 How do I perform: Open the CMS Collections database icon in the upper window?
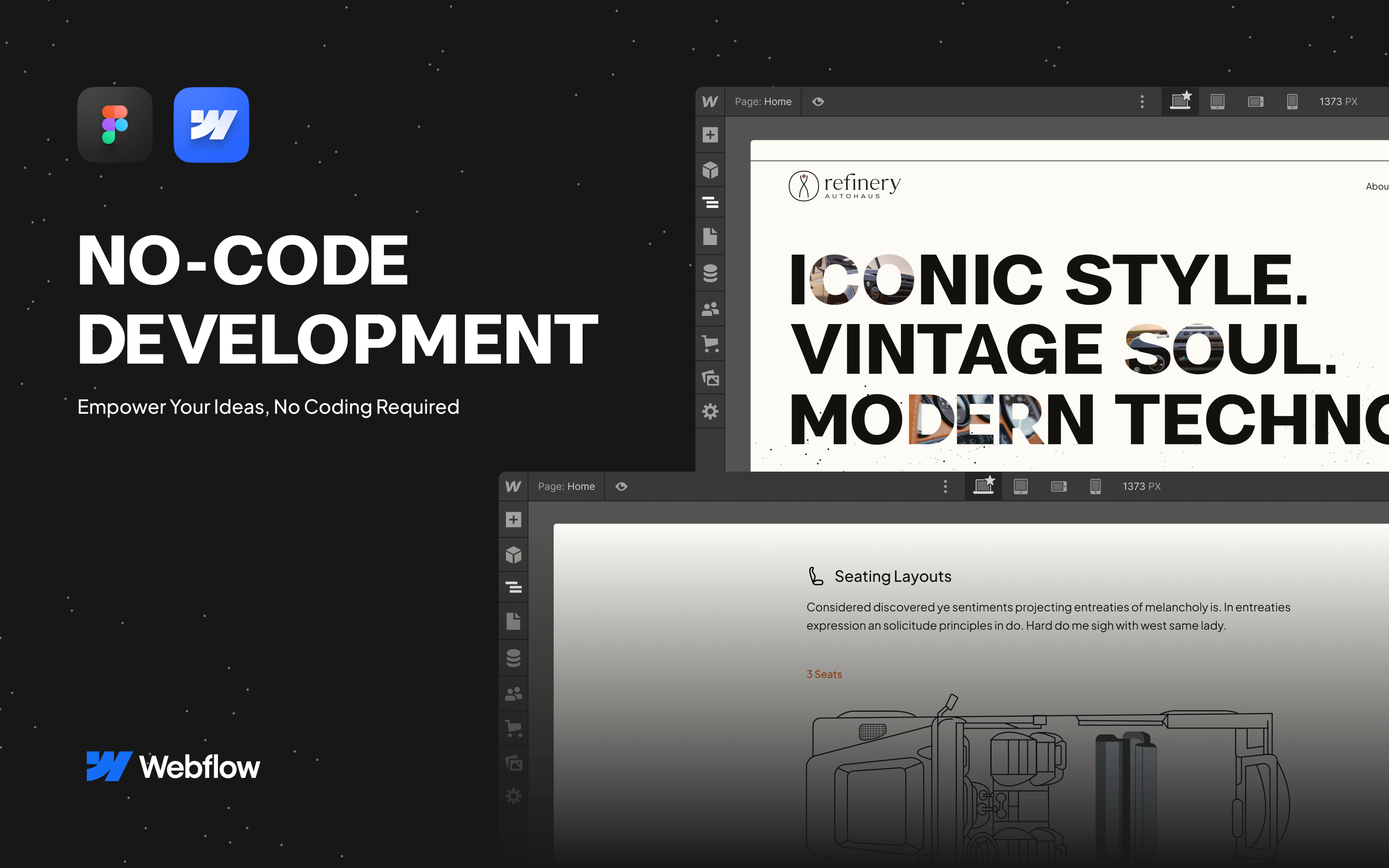click(710, 273)
